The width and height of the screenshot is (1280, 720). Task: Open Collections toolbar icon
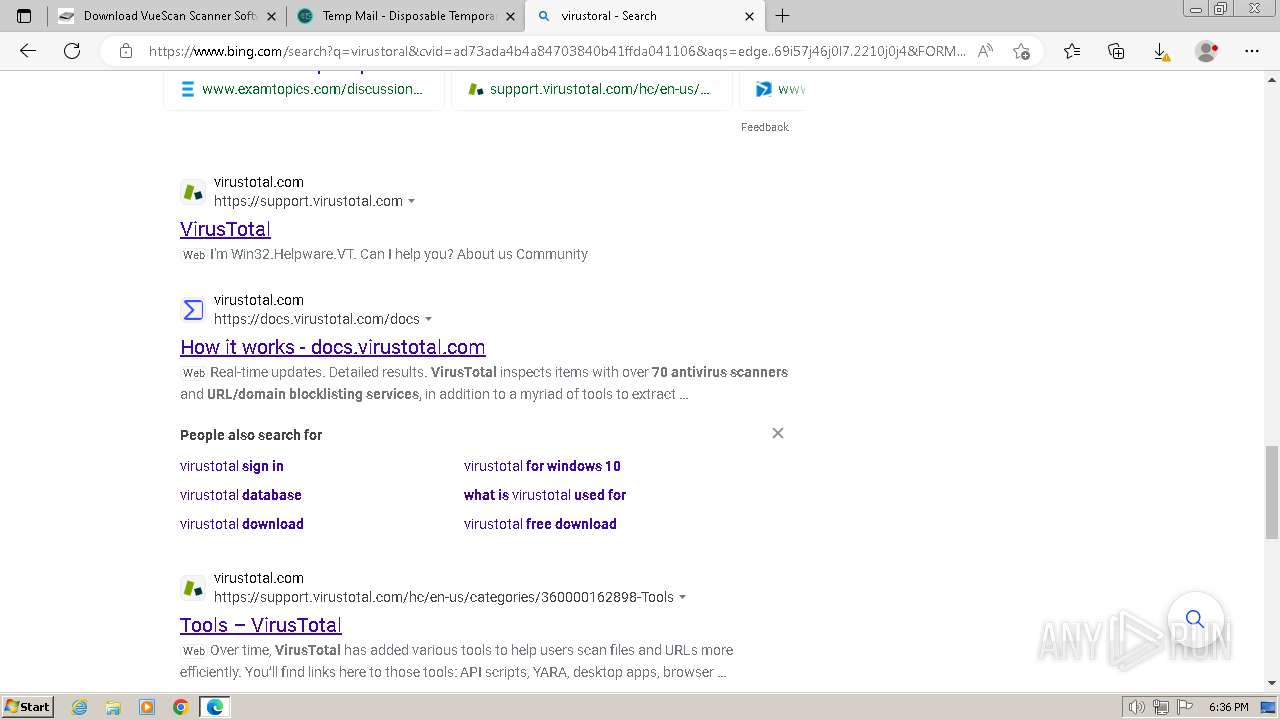click(1116, 51)
